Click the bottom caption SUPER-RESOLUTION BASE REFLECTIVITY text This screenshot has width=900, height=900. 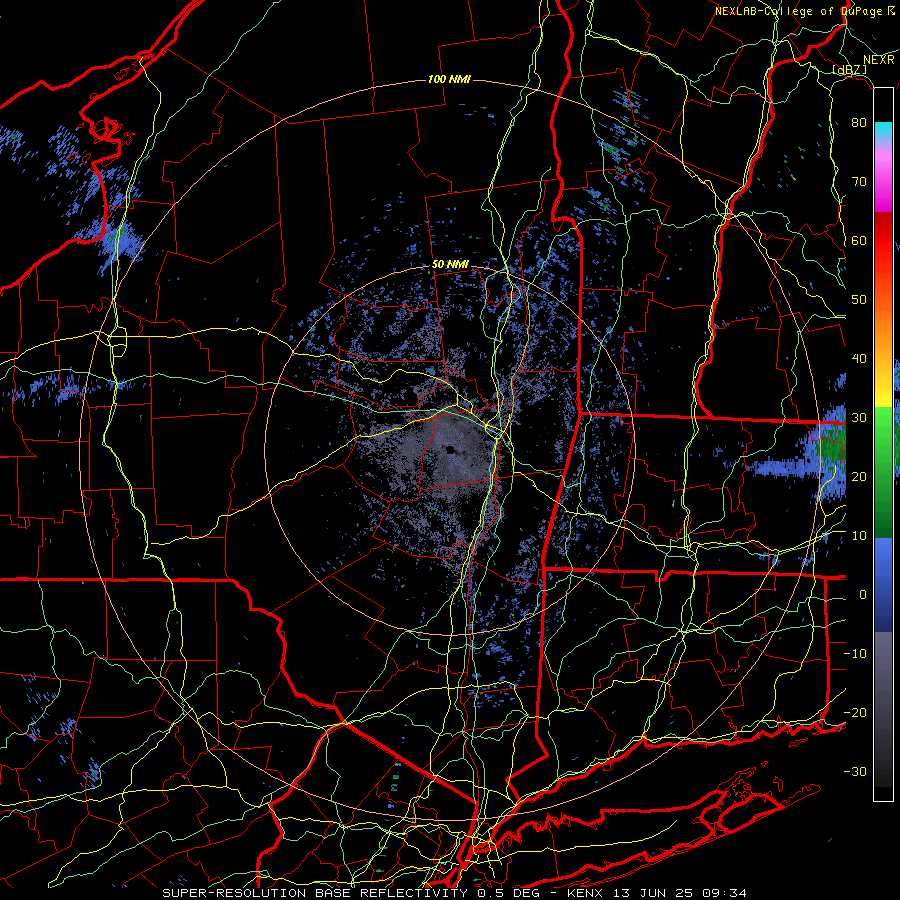tap(315, 893)
